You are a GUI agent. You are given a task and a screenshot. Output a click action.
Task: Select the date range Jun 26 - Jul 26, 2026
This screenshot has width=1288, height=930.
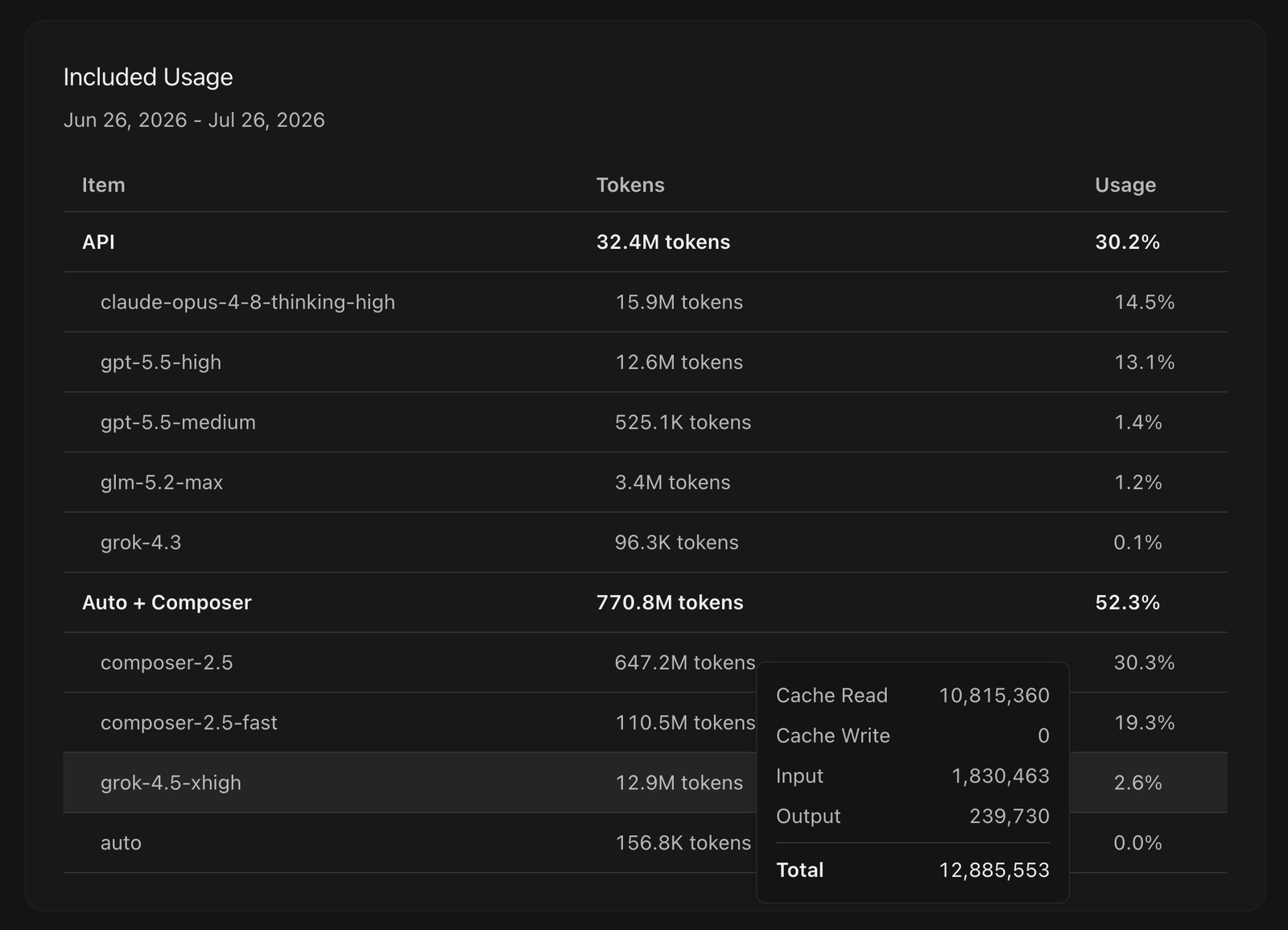point(194,120)
